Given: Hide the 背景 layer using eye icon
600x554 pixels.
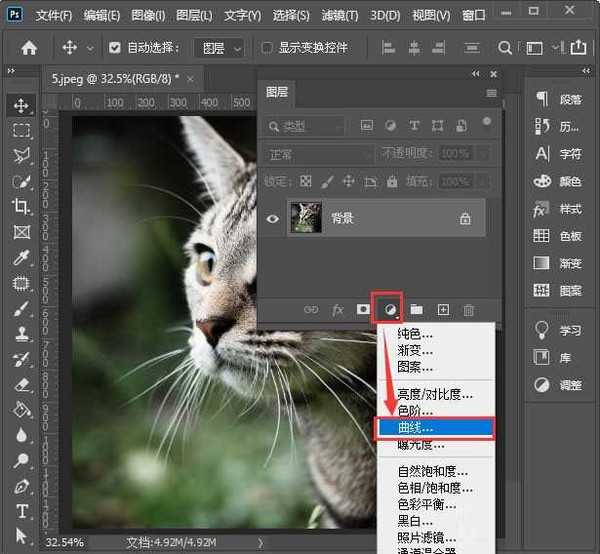Looking at the screenshot, I should [271, 218].
